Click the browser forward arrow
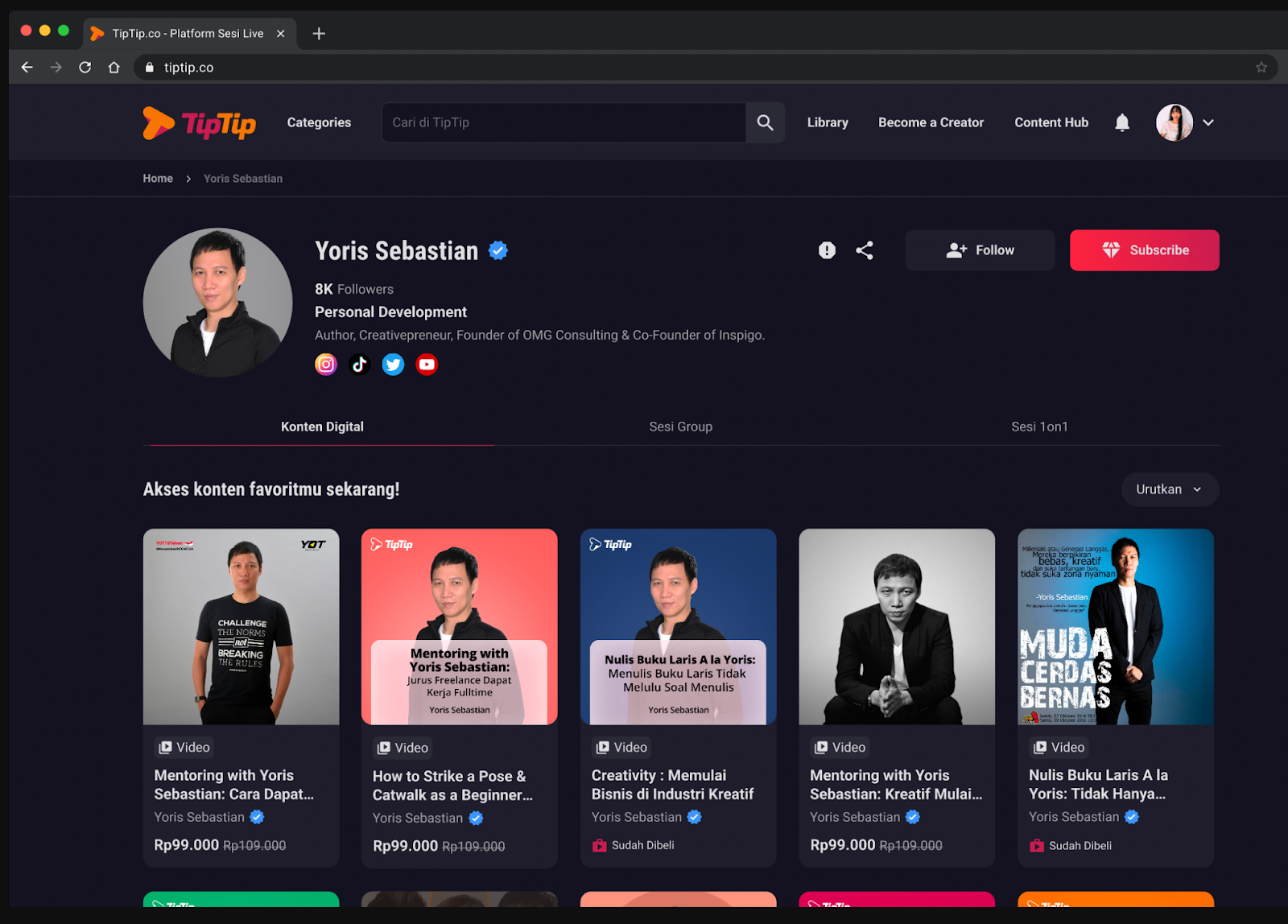 (56, 68)
